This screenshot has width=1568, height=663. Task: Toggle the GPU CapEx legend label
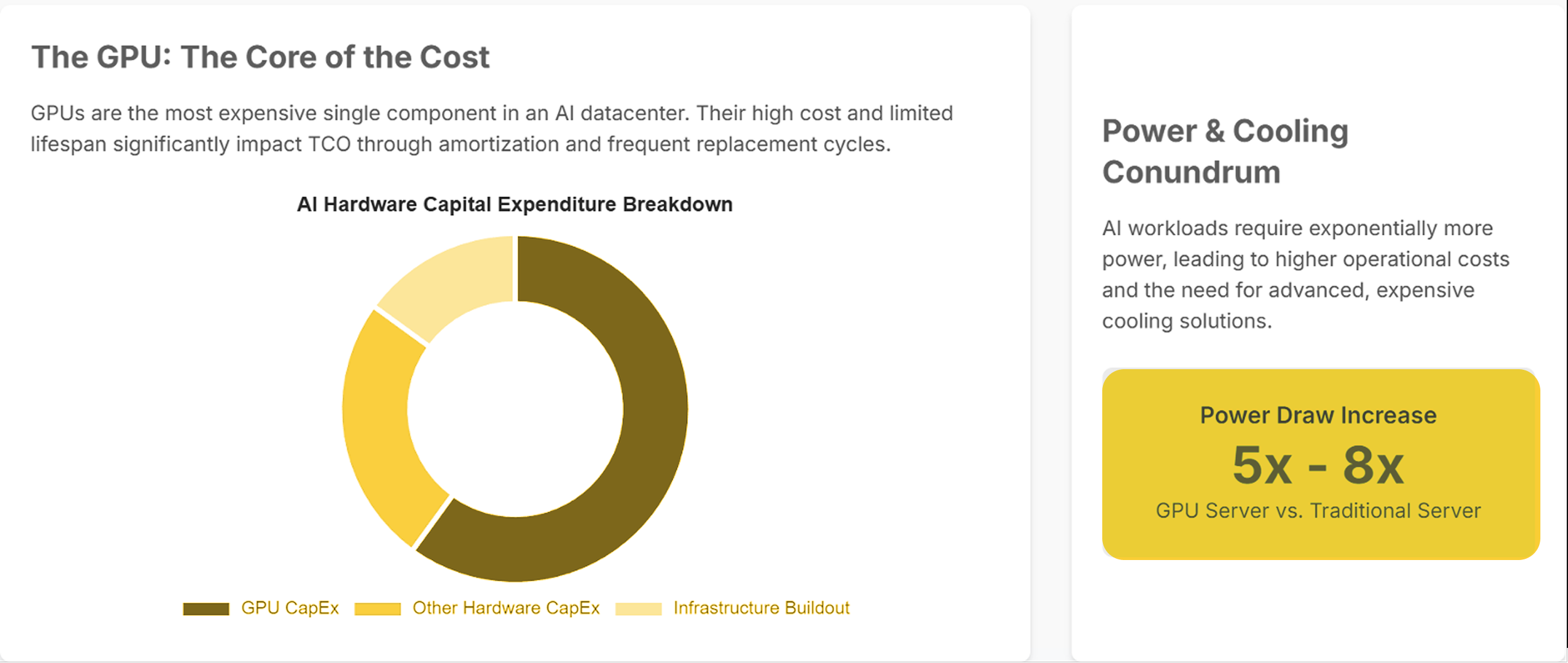(289, 608)
